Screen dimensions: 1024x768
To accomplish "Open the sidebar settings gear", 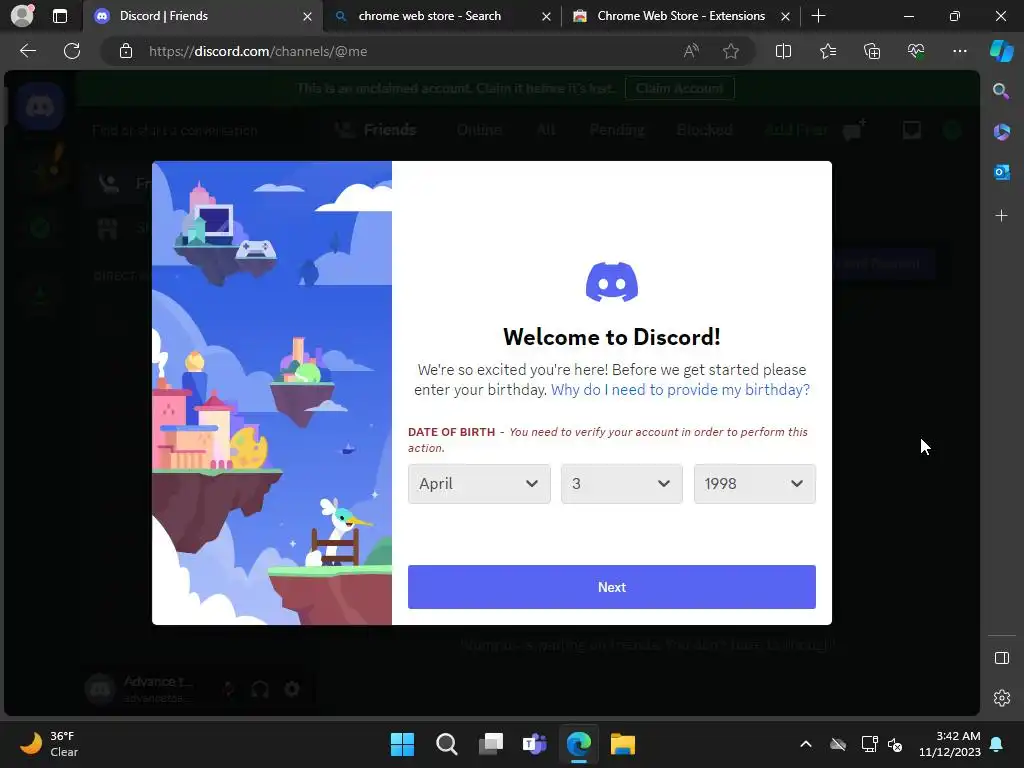I will 1001,697.
